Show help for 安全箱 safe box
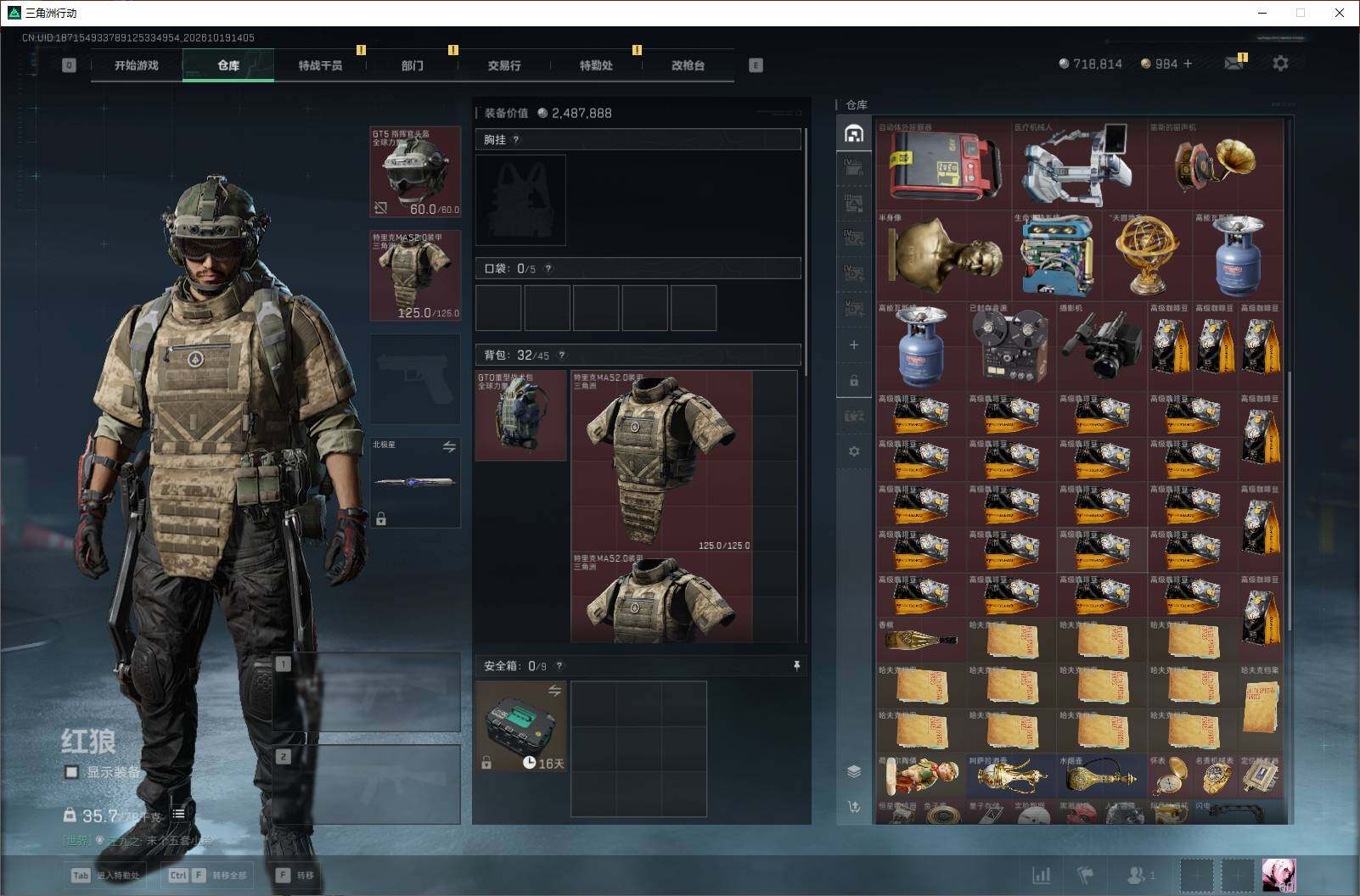 click(559, 666)
